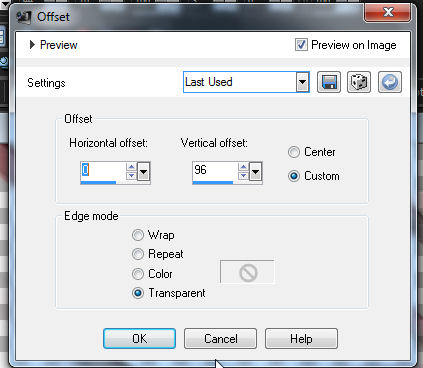Select the Custom radio button
This screenshot has height=368, width=423.
click(294, 176)
